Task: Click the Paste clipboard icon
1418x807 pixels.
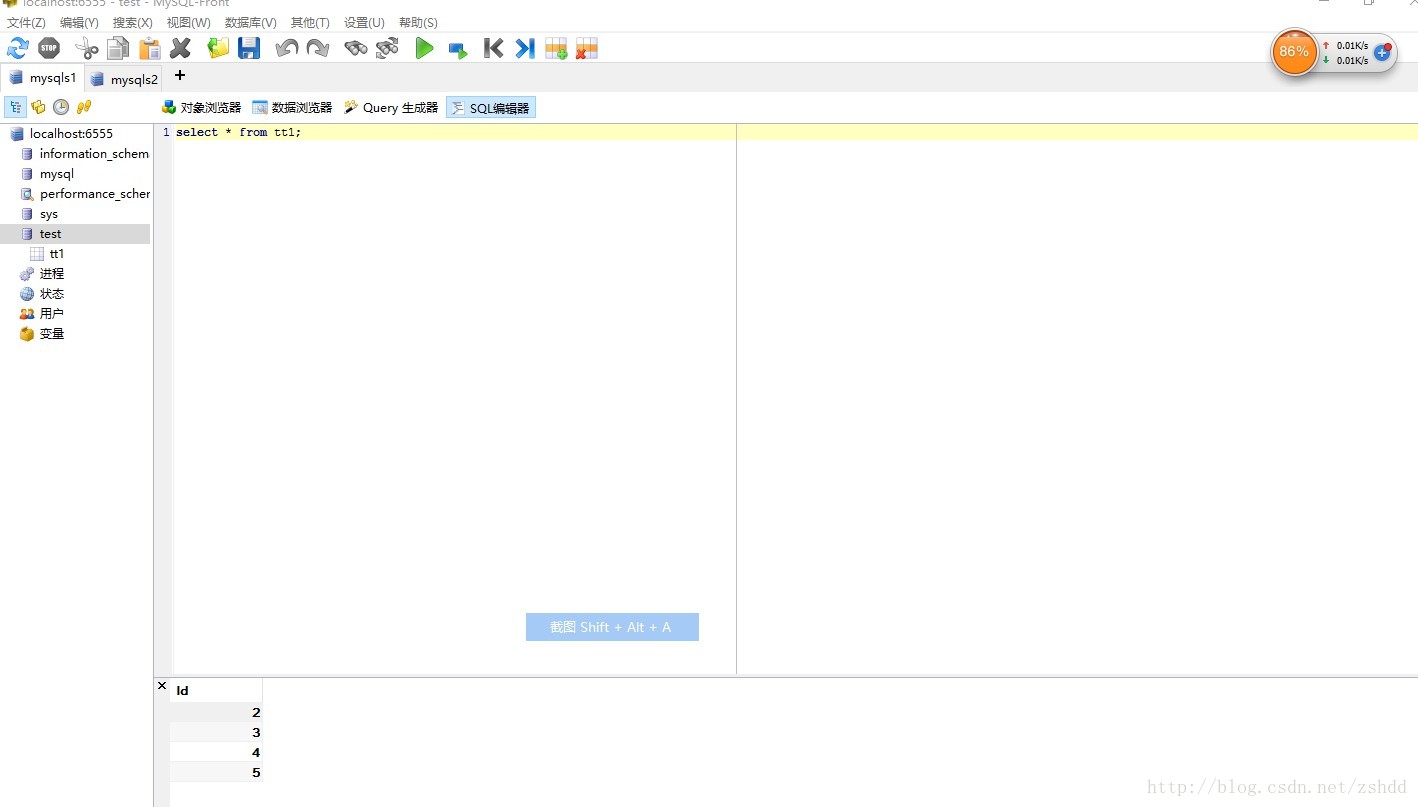Action: tap(149, 48)
